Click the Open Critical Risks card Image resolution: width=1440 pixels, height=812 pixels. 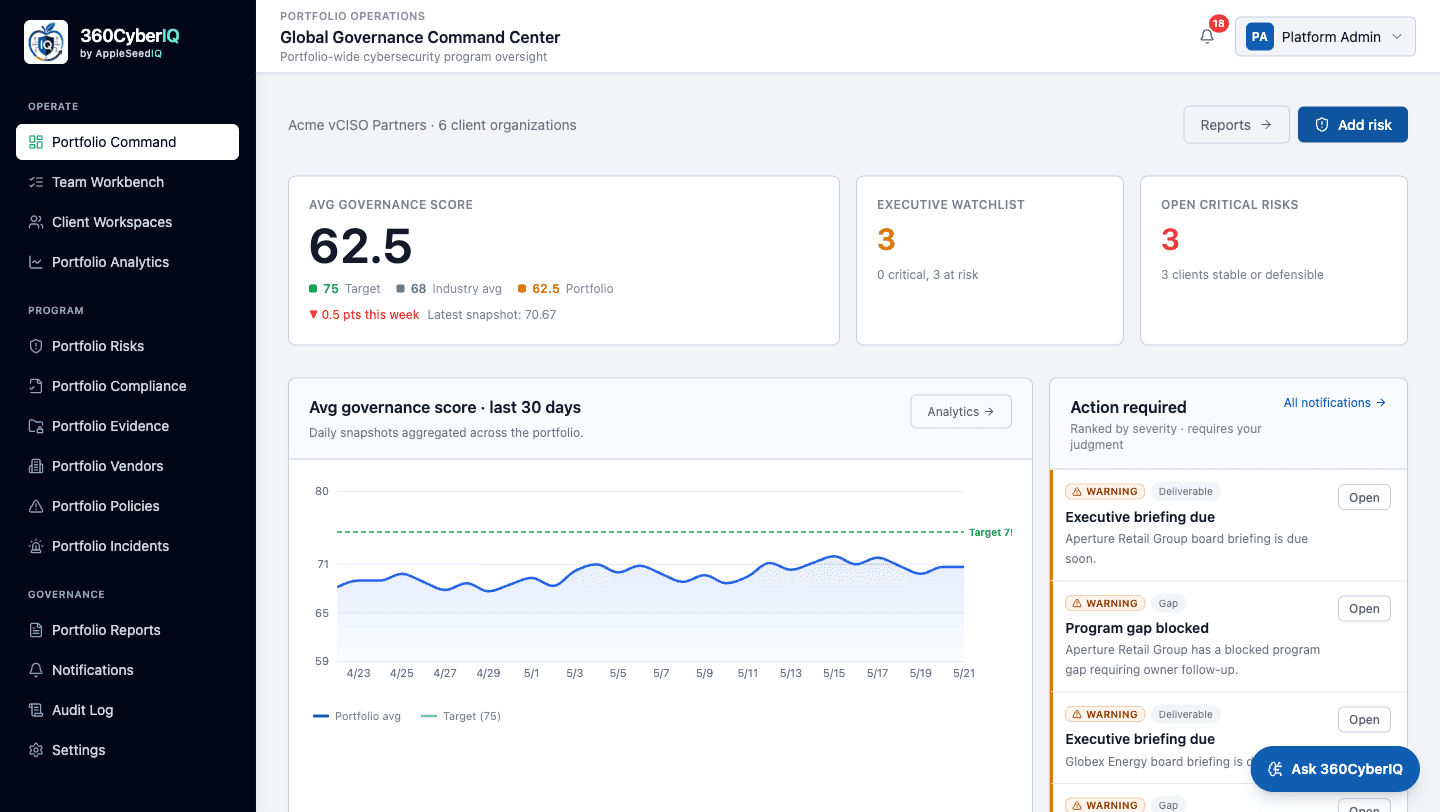coord(1274,261)
